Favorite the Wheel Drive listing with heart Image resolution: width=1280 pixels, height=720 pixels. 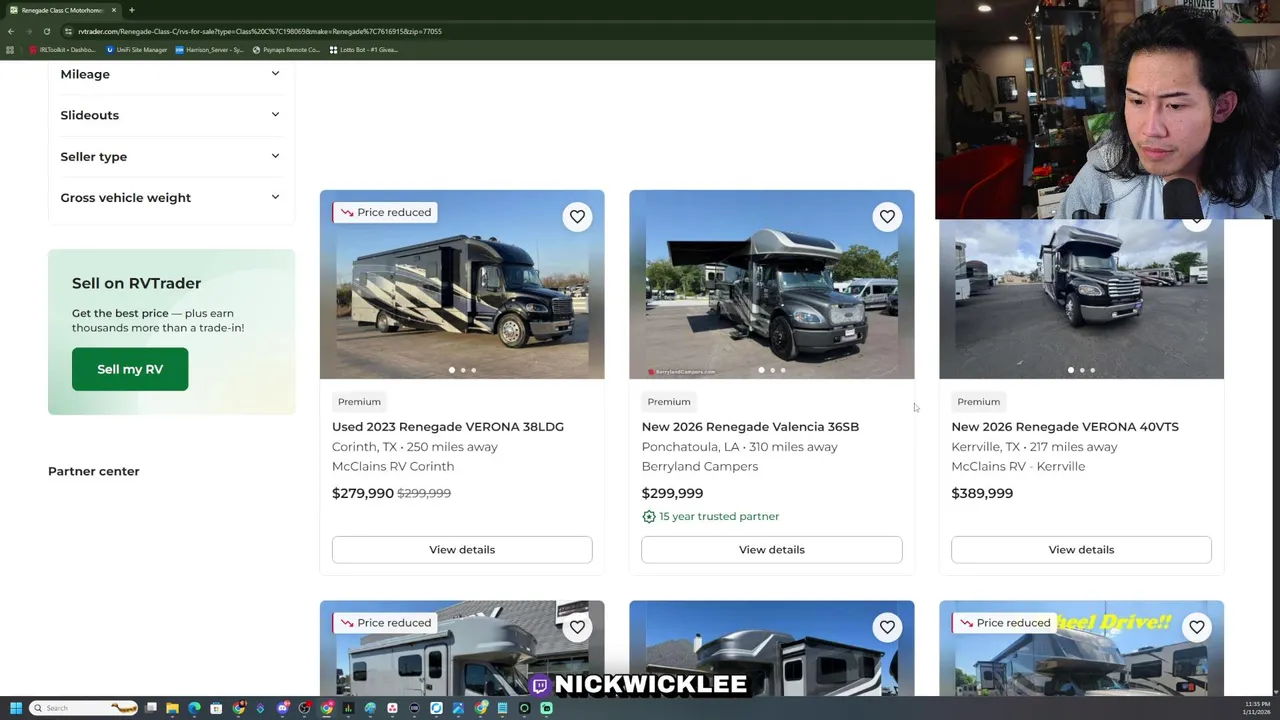pos(1197,627)
